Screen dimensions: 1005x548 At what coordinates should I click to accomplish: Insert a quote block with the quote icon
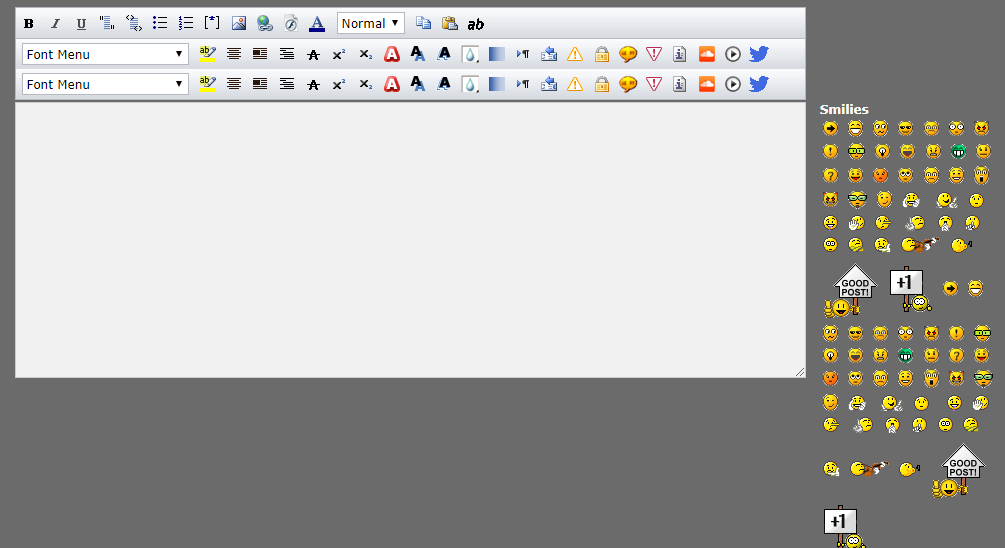[x=107, y=24]
